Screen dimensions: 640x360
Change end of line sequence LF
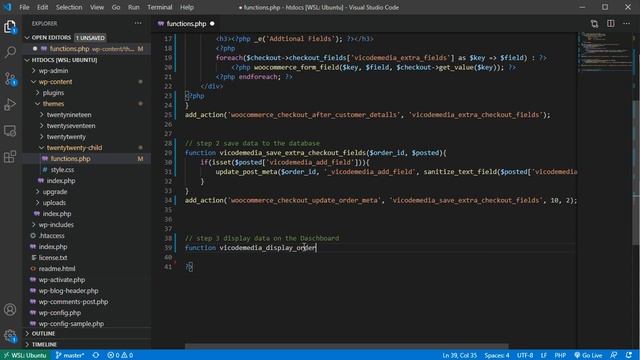(544, 355)
